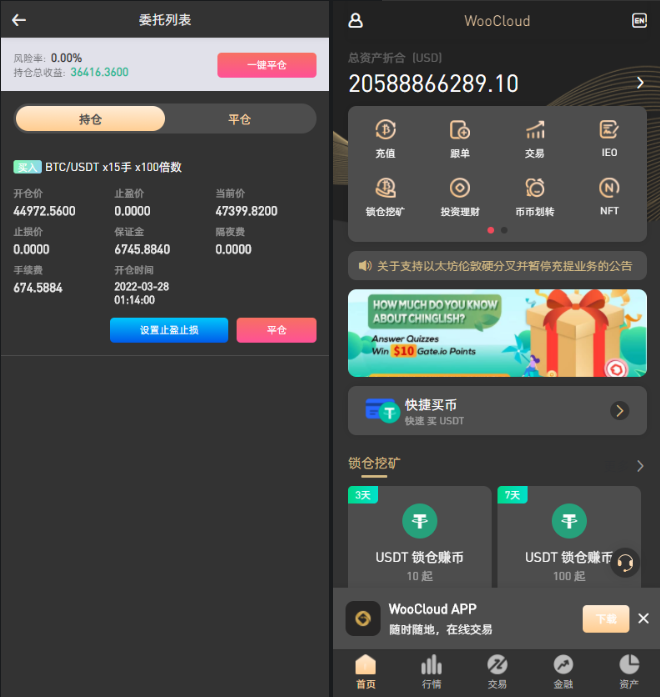Click the 快捷买币 USDT card icon
Screen dimensions: 660x697
[382, 411]
